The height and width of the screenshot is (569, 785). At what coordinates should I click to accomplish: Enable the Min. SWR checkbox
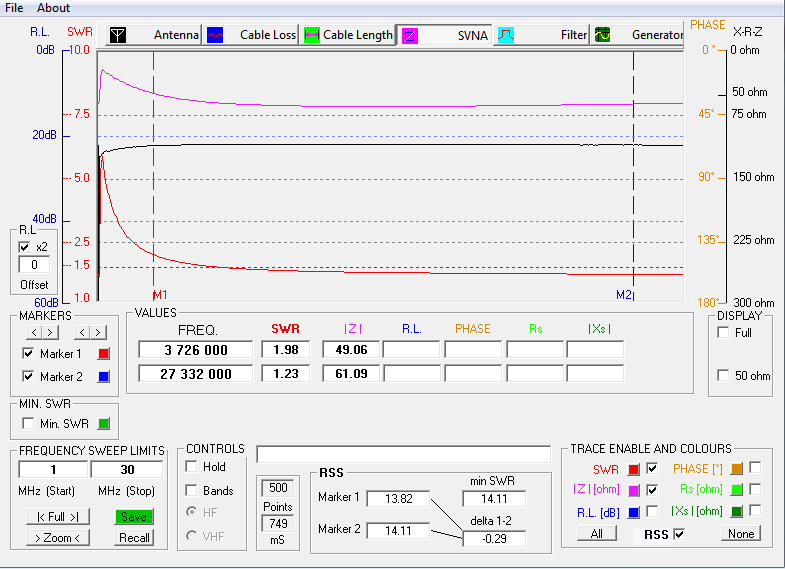tap(28, 424)
